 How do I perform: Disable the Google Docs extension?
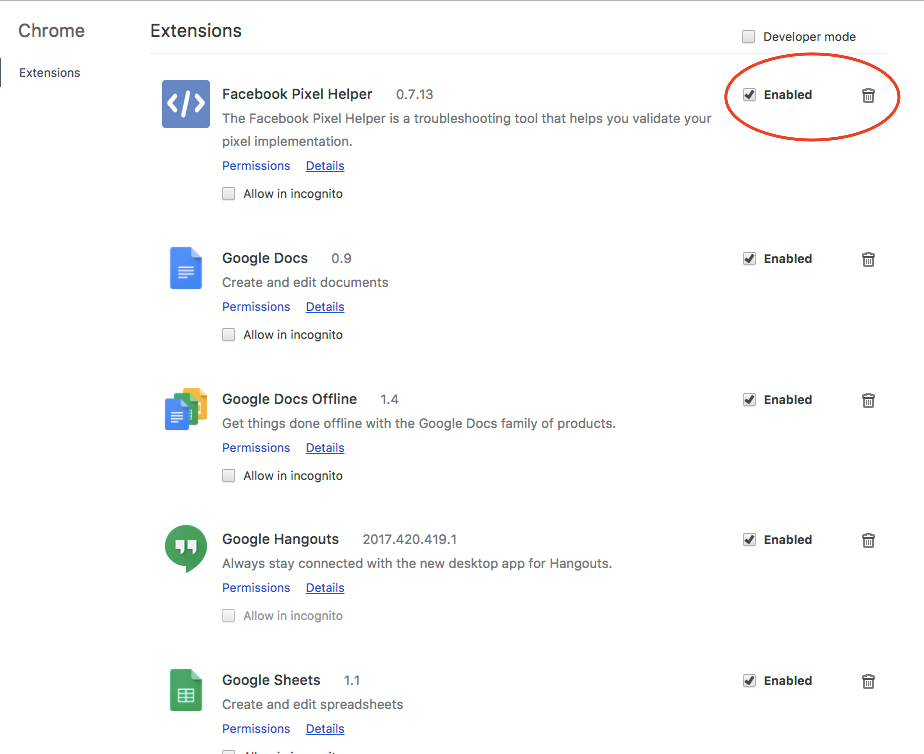[749, 258]
